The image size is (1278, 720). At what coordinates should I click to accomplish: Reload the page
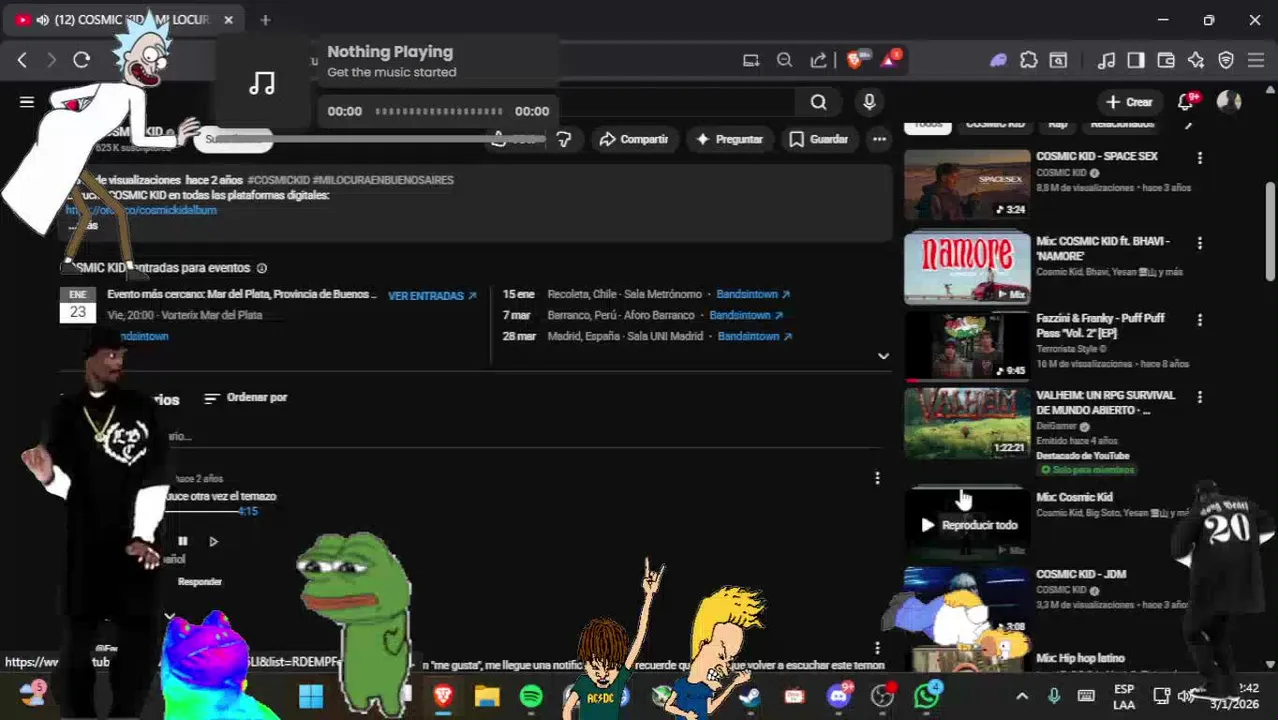[82, 60]
